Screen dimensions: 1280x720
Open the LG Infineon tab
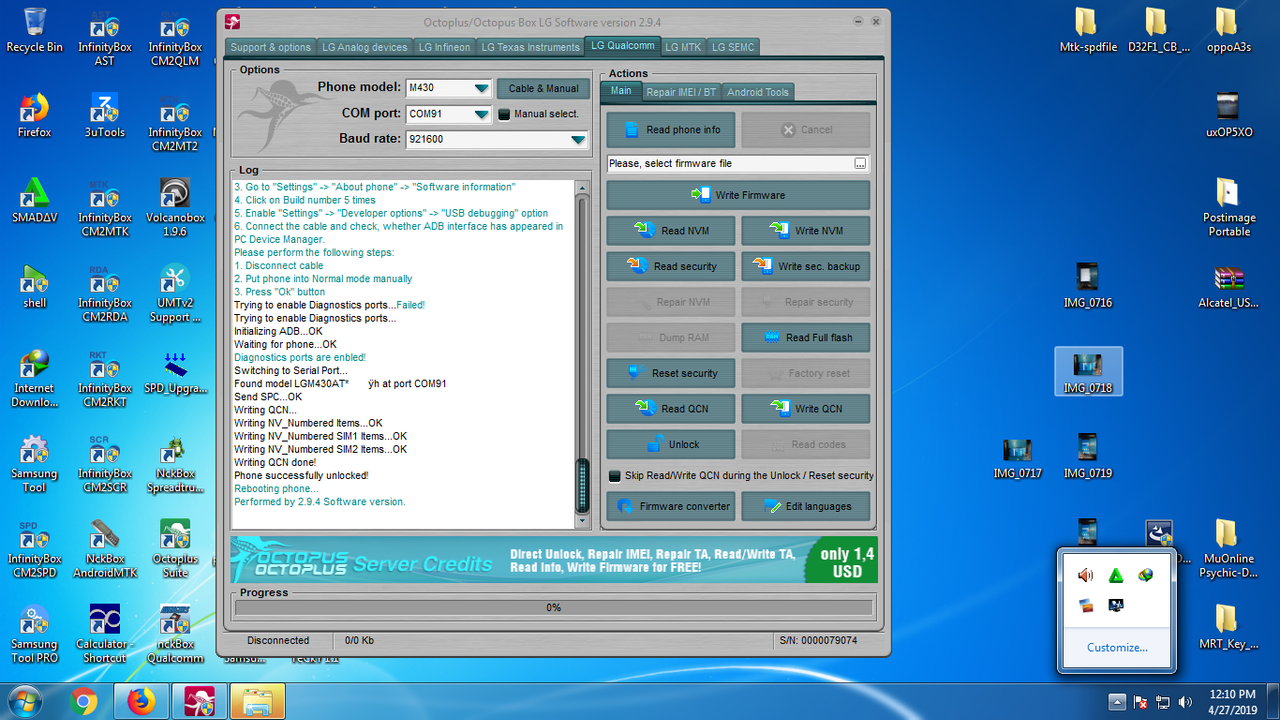click(444, 47)
